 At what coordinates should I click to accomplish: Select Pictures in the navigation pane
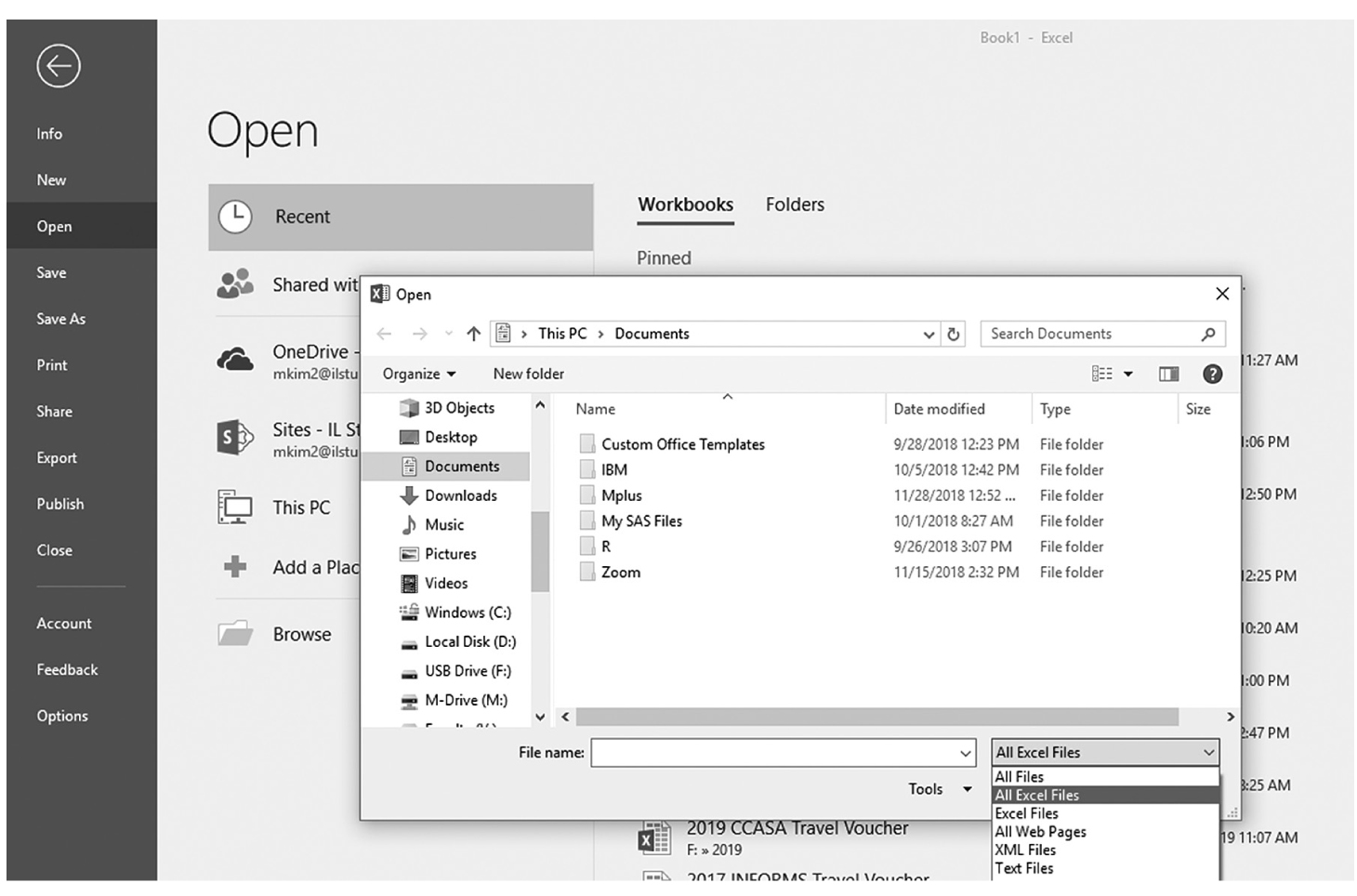[x=448, y=554]
